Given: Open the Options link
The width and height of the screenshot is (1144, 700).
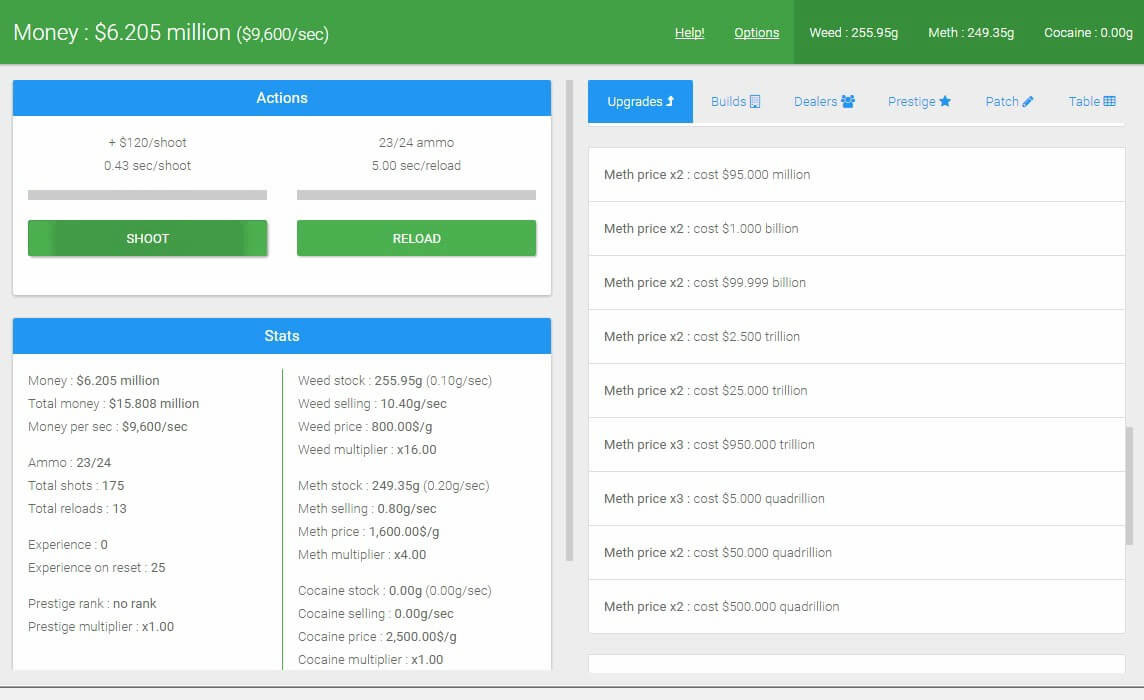Looking at the screenshot, I should (x=756, y=33).
